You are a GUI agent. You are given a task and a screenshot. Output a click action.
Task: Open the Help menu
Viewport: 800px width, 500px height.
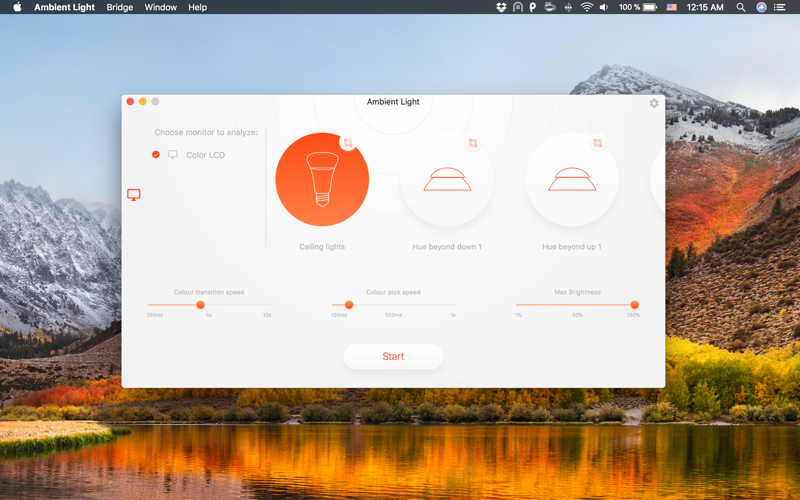(197, 7)
